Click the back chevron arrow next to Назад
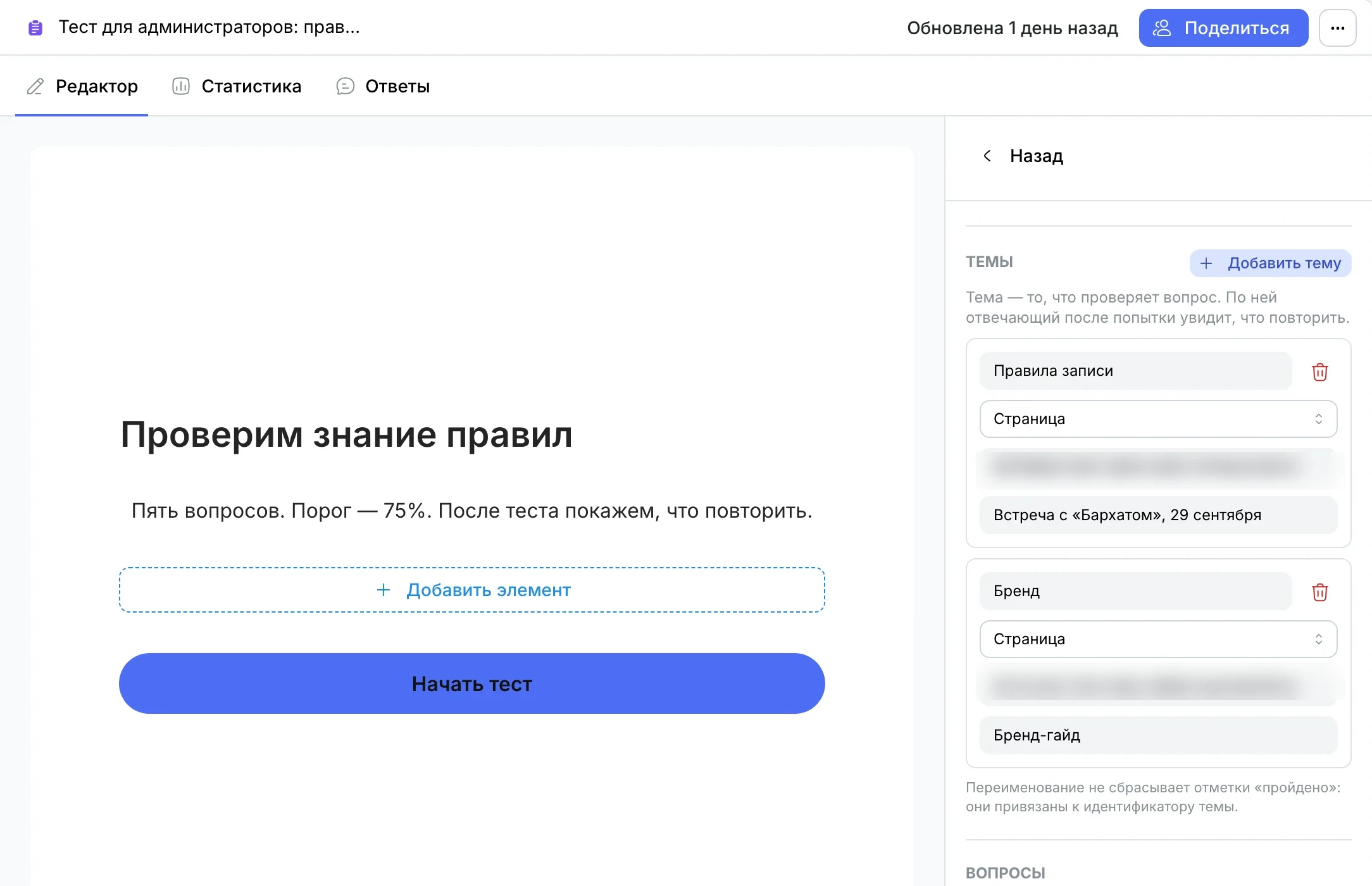The width and height of the screenshot is (1372, 886). pyautogui.click(x=987, y=156)
